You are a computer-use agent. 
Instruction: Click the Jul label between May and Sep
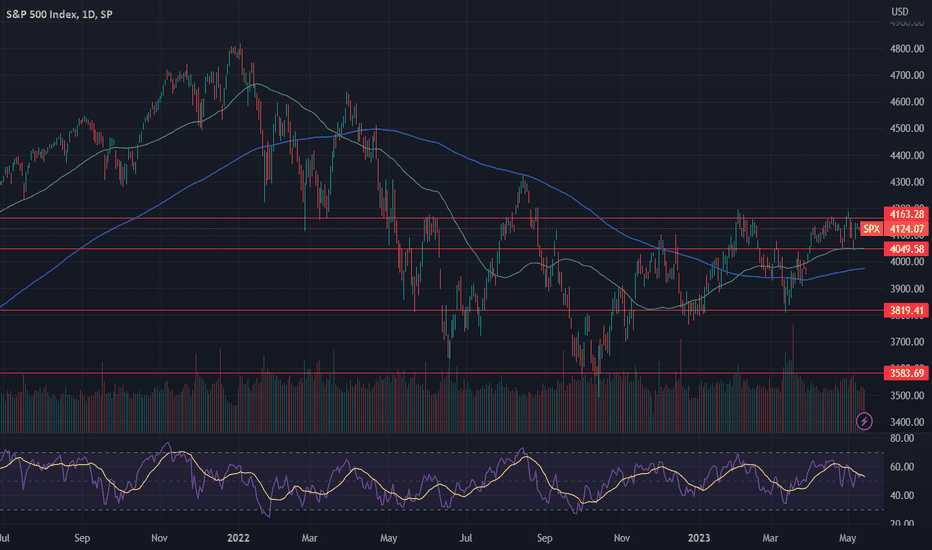(x=466, y=538)
